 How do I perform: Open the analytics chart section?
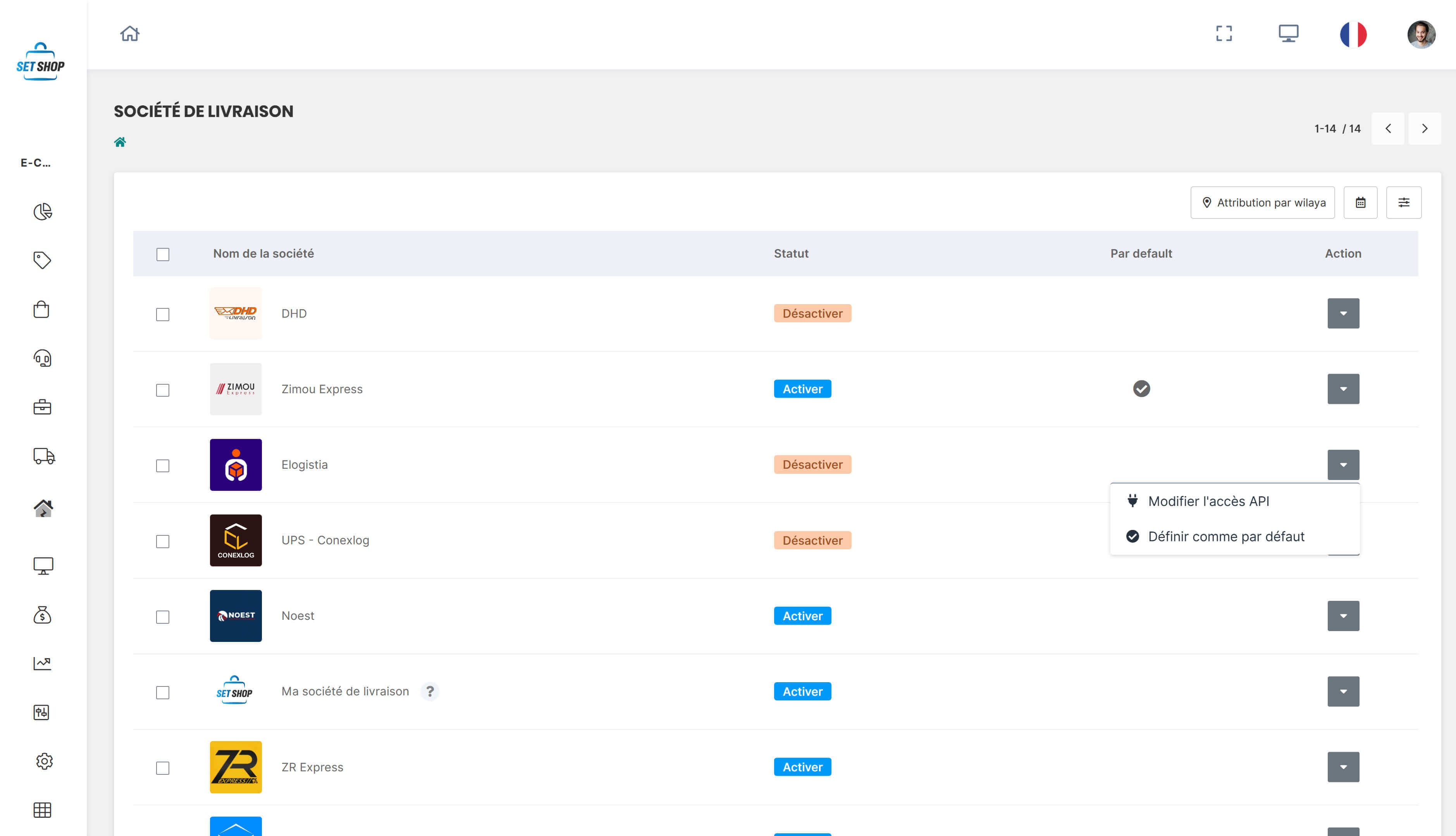coord(43,663)
